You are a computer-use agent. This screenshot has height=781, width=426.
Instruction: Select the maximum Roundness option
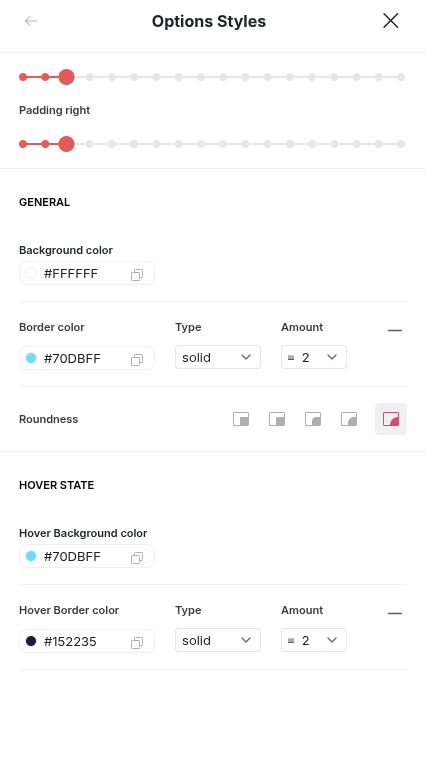[x=391, y=419]
